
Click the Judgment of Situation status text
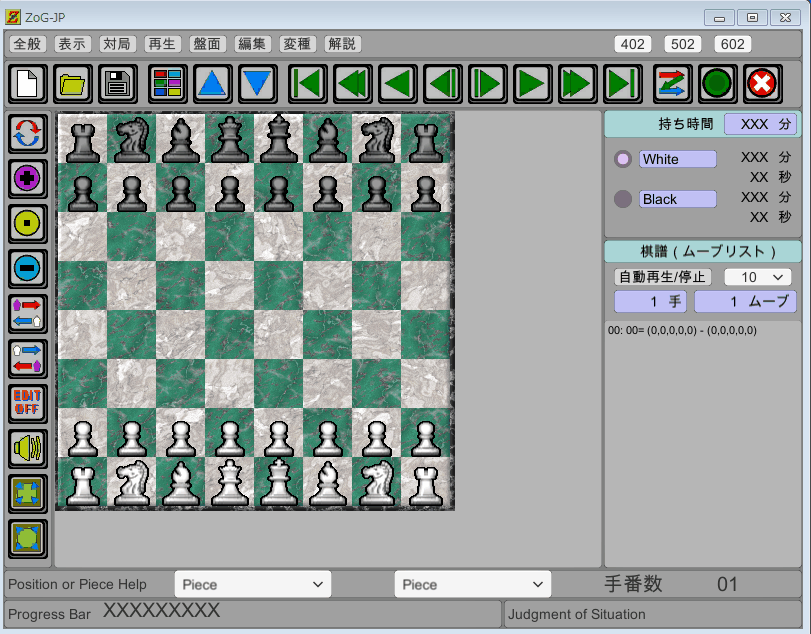point(577,614)
